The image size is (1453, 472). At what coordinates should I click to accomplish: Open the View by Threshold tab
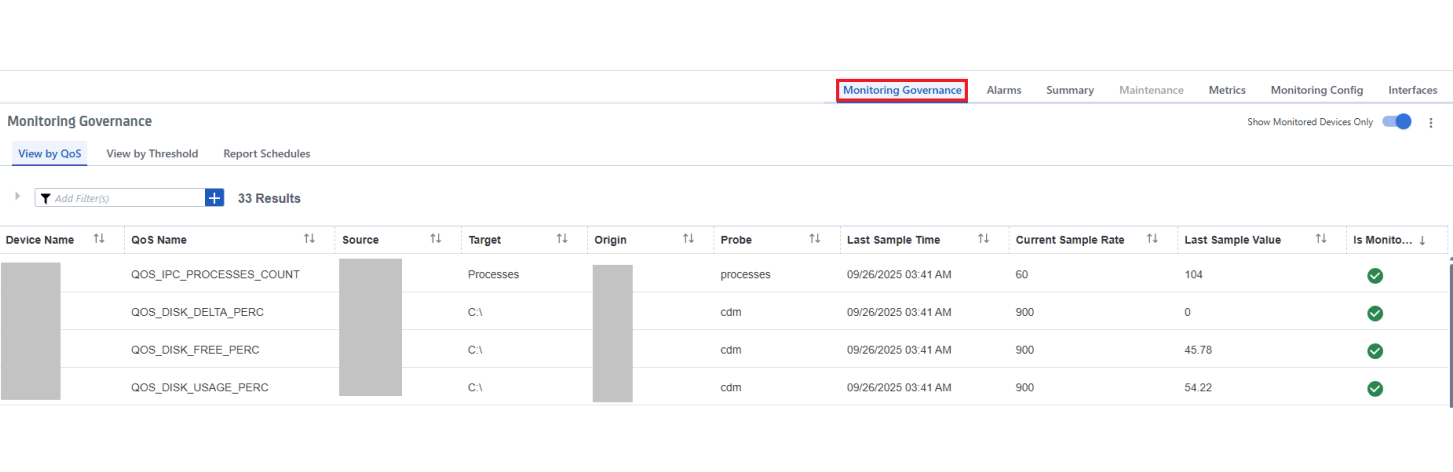152,154
